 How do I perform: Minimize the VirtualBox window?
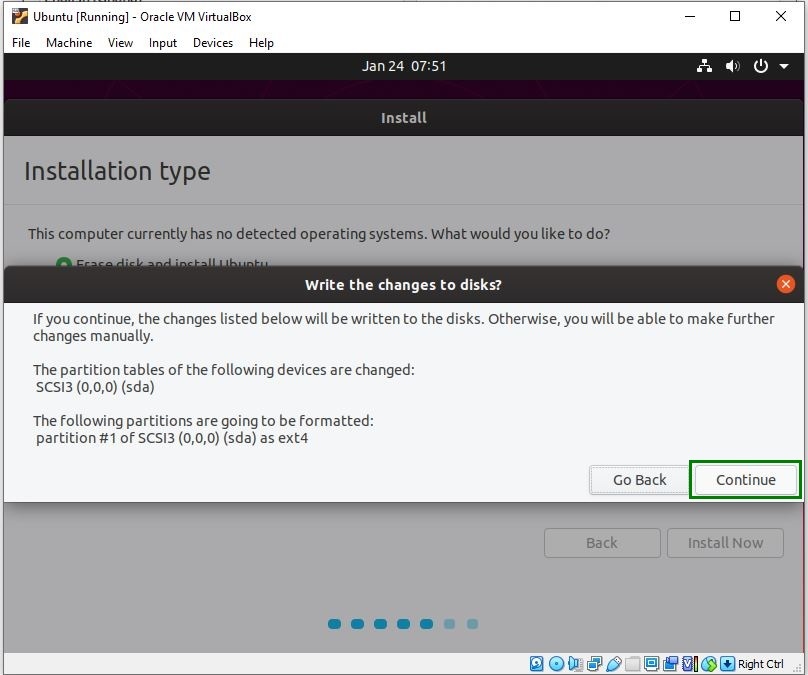point(690,16)
